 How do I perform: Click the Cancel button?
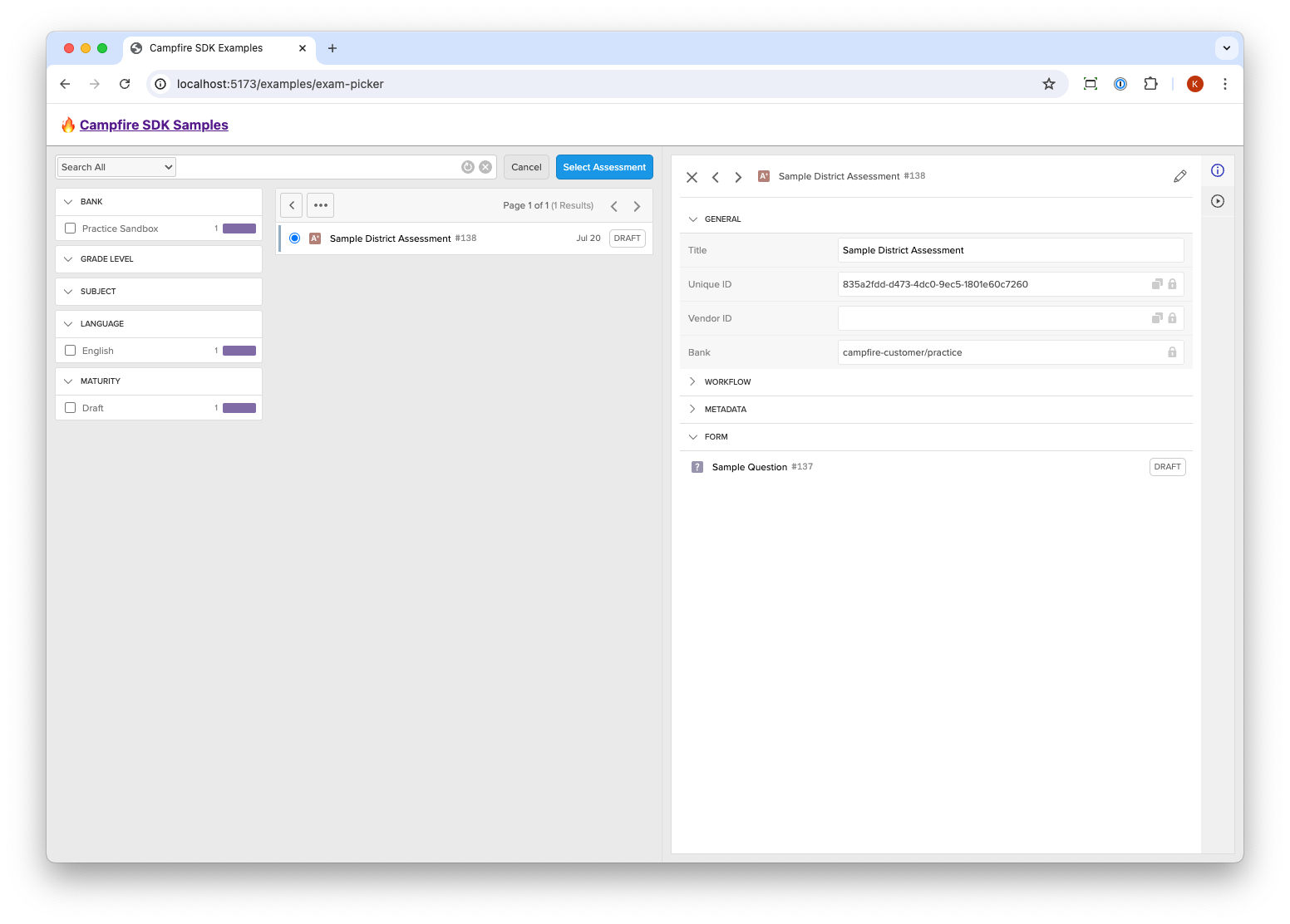coord(526,167)
